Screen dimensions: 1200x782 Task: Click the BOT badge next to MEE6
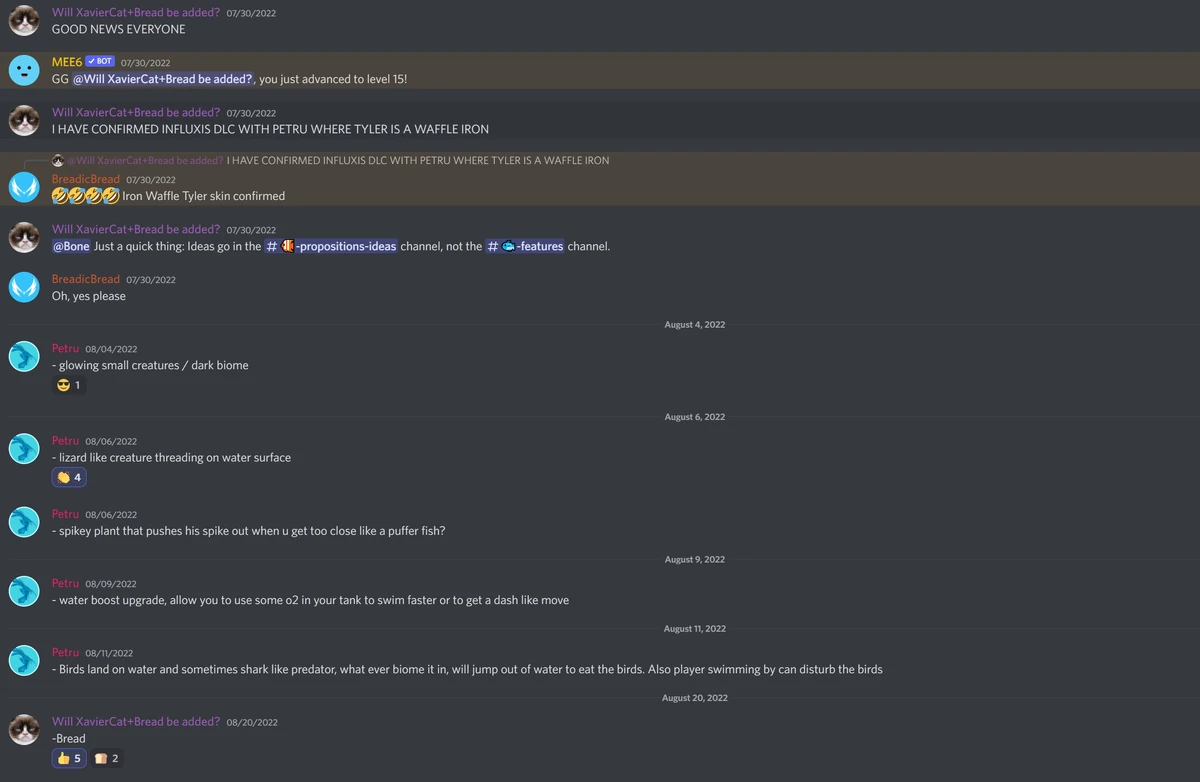tap(99, 61)
